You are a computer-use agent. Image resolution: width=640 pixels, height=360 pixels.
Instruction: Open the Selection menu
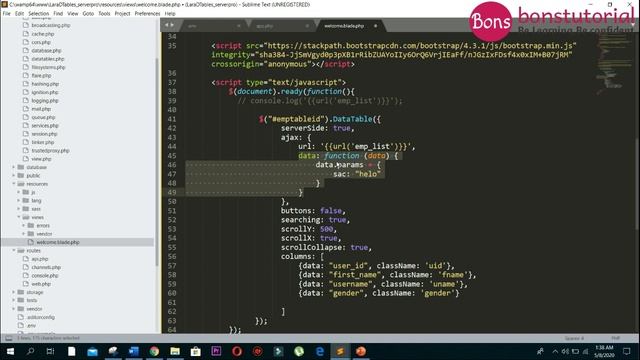[39, 13]
